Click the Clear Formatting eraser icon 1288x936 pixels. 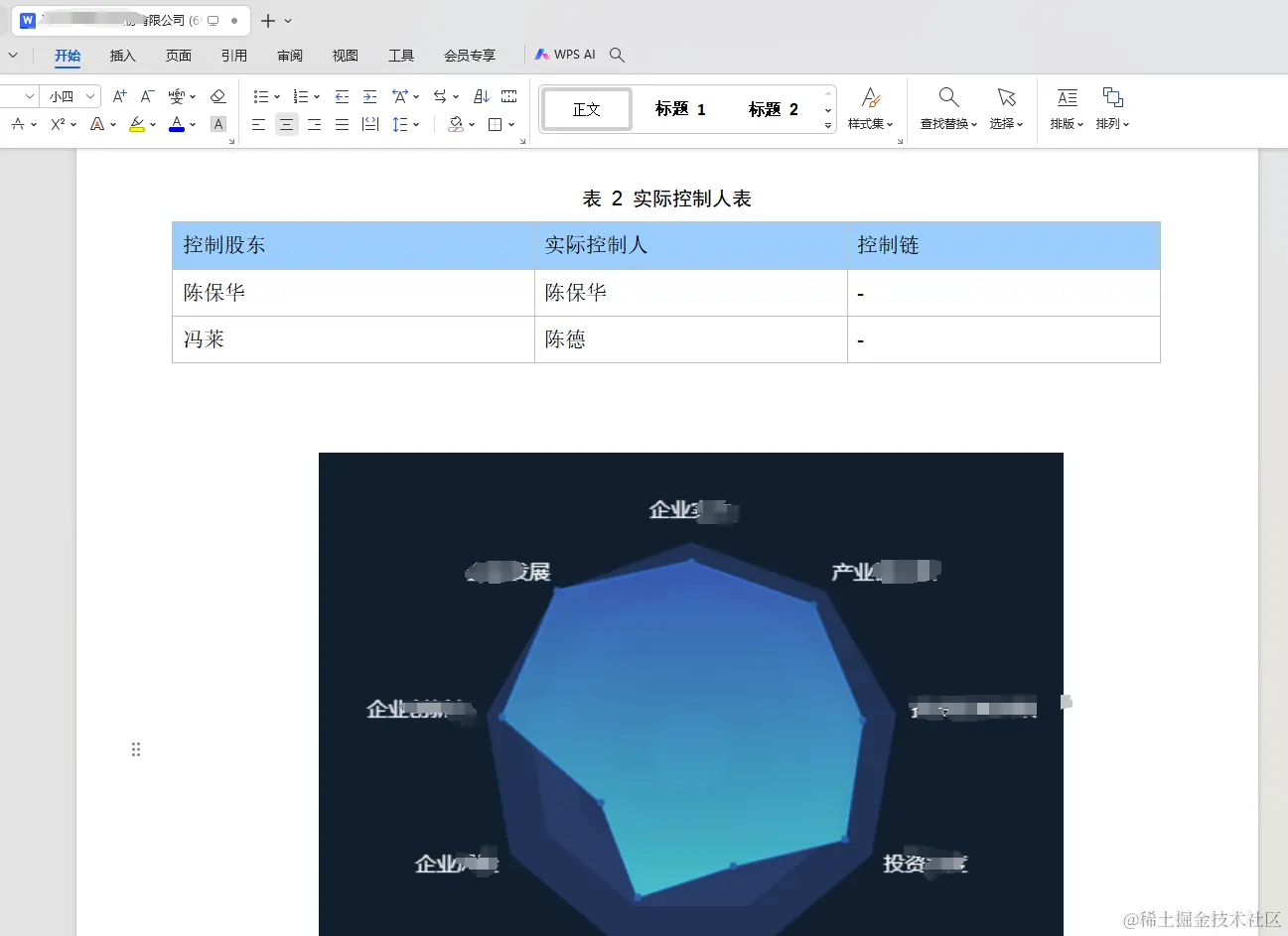point(219,97)
